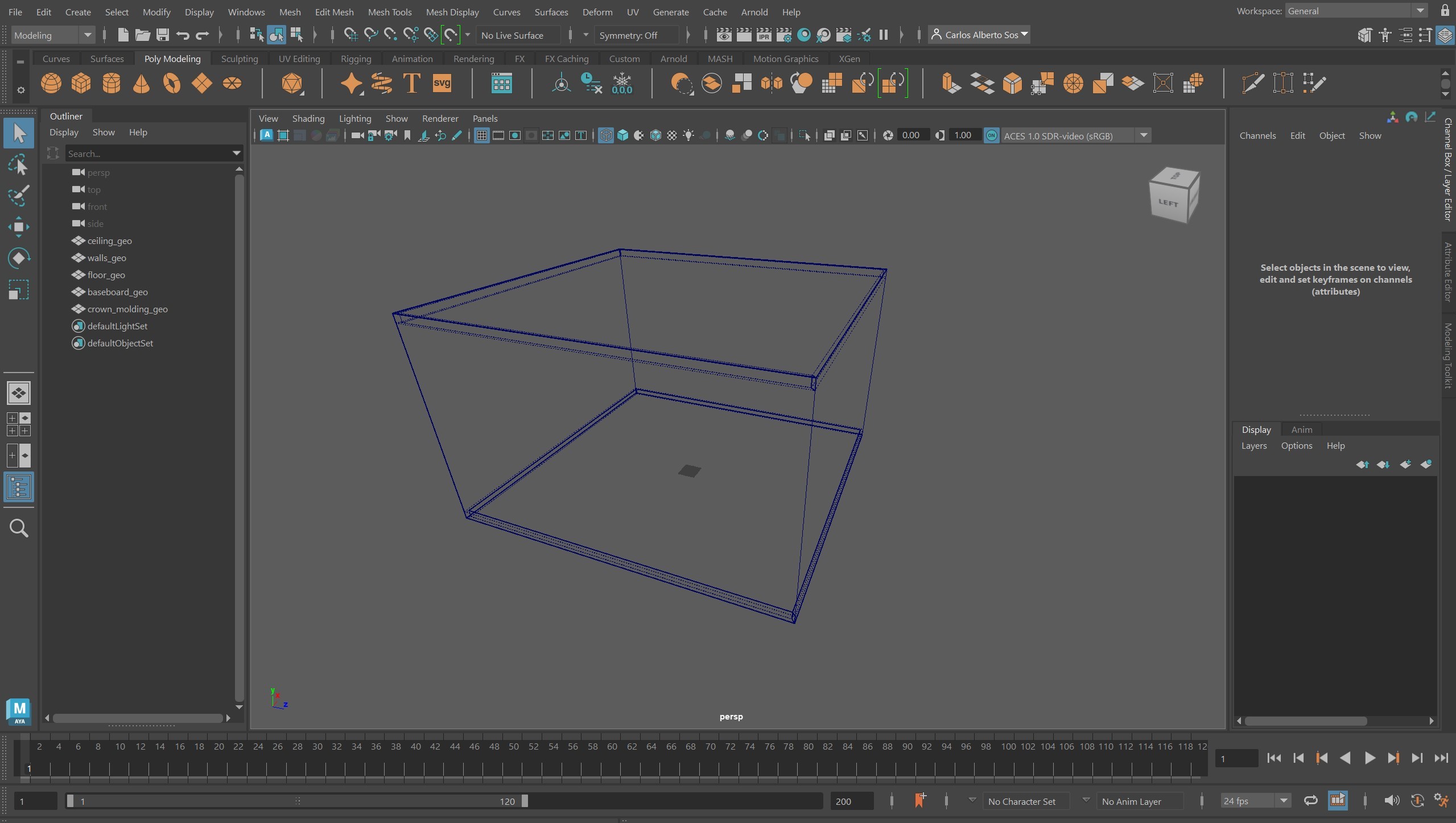Click the Anim tab in channels panel
1456x823 pixels.
[x=1301, y=429]
